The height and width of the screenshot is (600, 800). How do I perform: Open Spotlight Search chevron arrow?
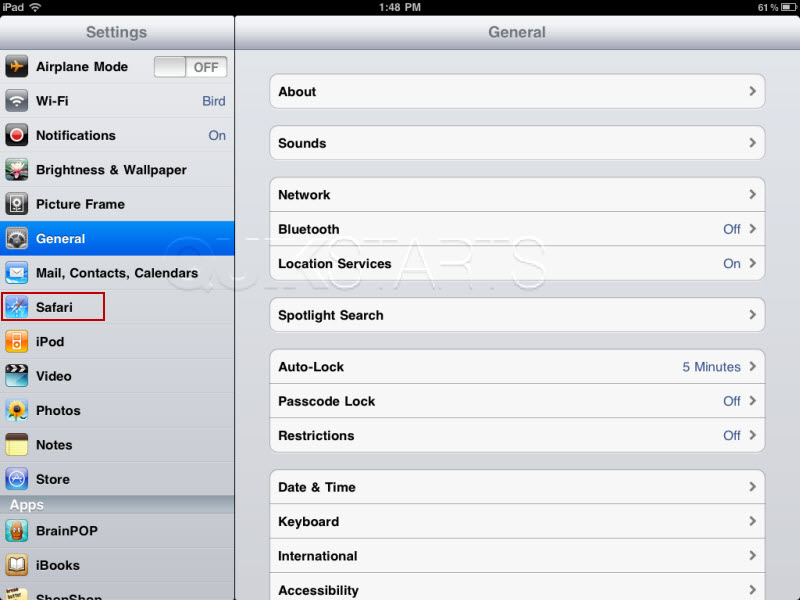(752, 314)
